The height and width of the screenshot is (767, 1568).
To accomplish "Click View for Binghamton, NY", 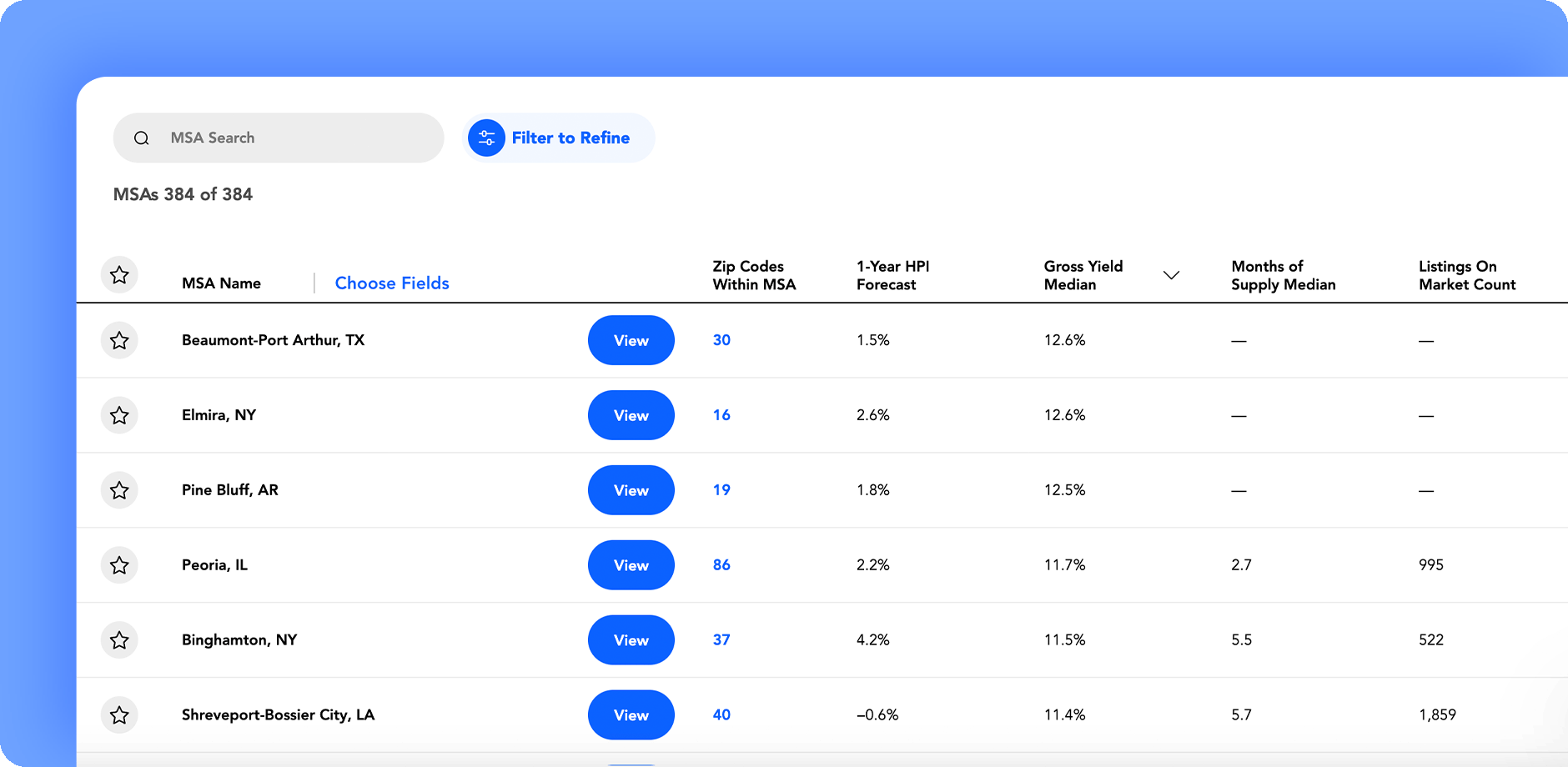I will tap(631, 639).
